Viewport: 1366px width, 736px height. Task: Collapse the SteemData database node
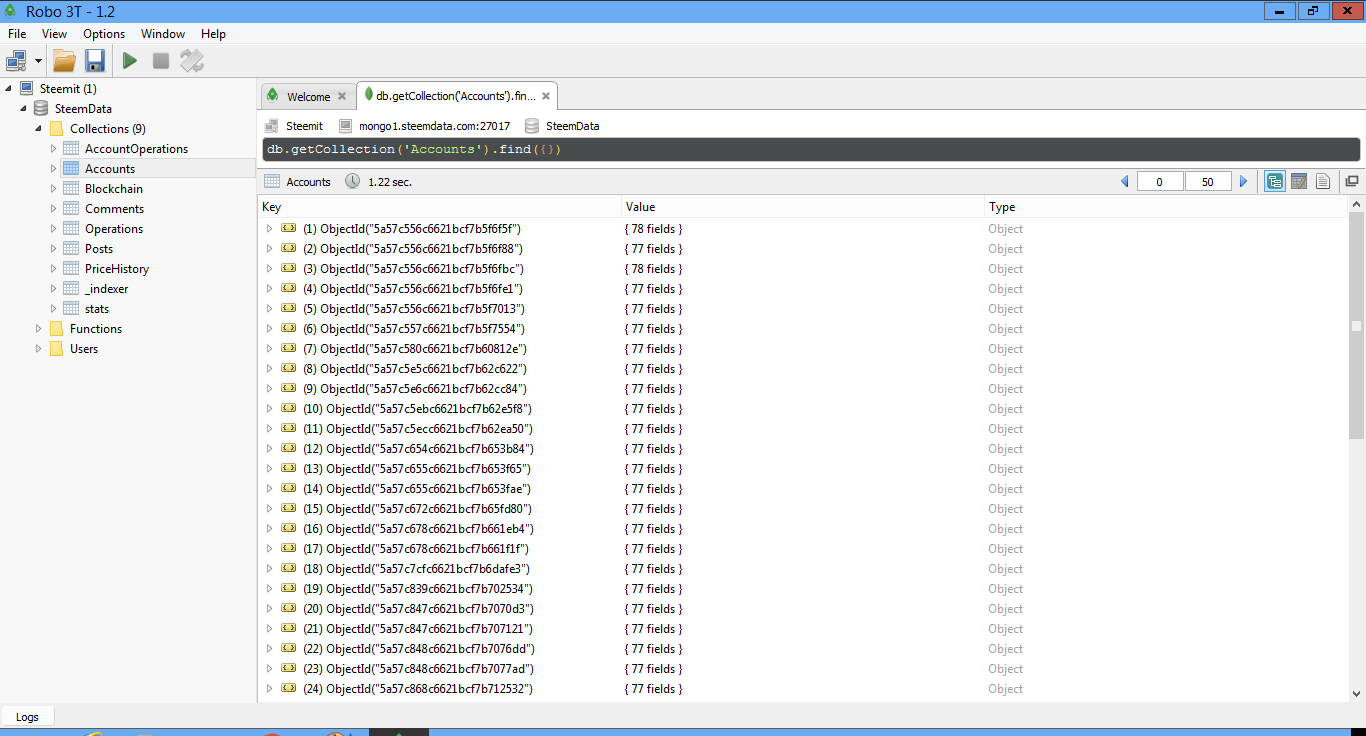[24, 109]
